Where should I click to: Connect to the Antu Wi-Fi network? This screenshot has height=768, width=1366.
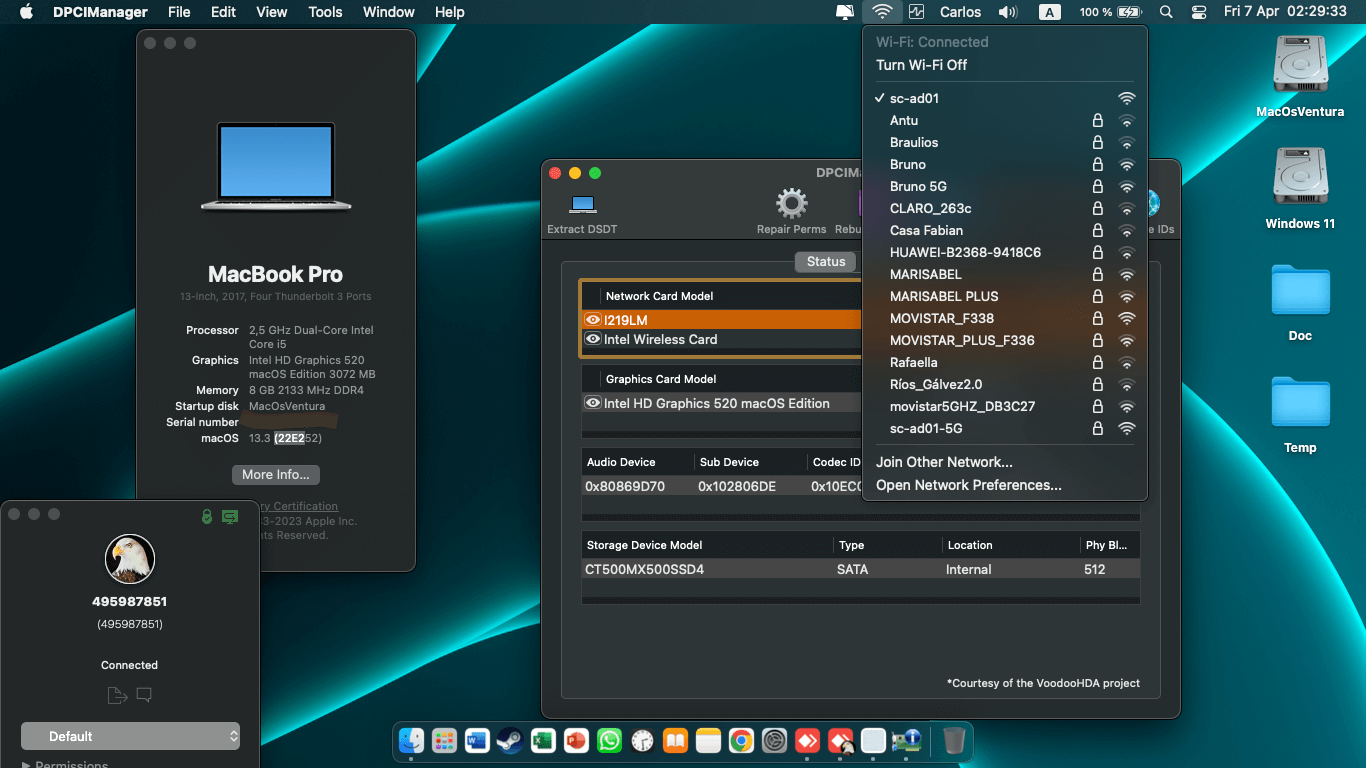(x=1005, y=120)
